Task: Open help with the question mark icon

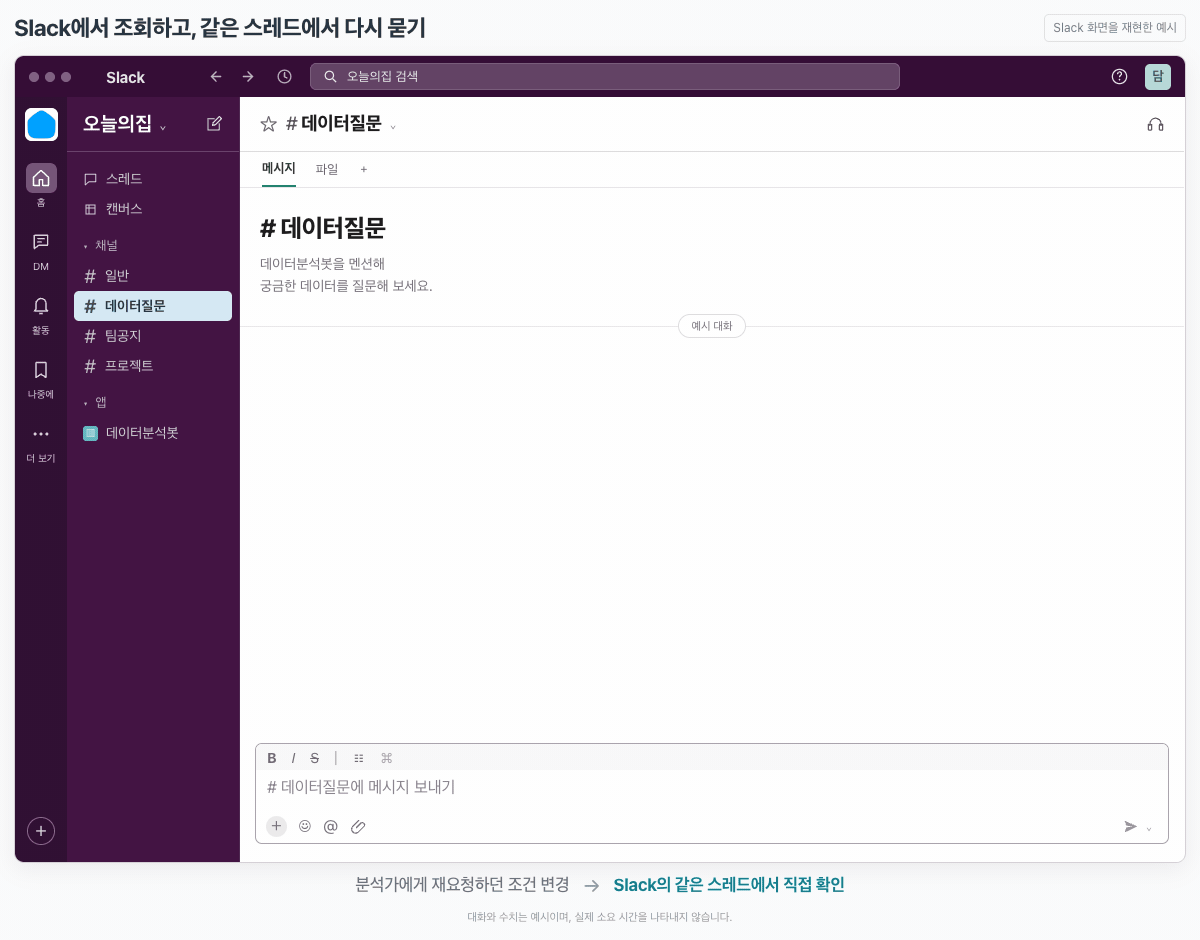Action: point(1119,76)
